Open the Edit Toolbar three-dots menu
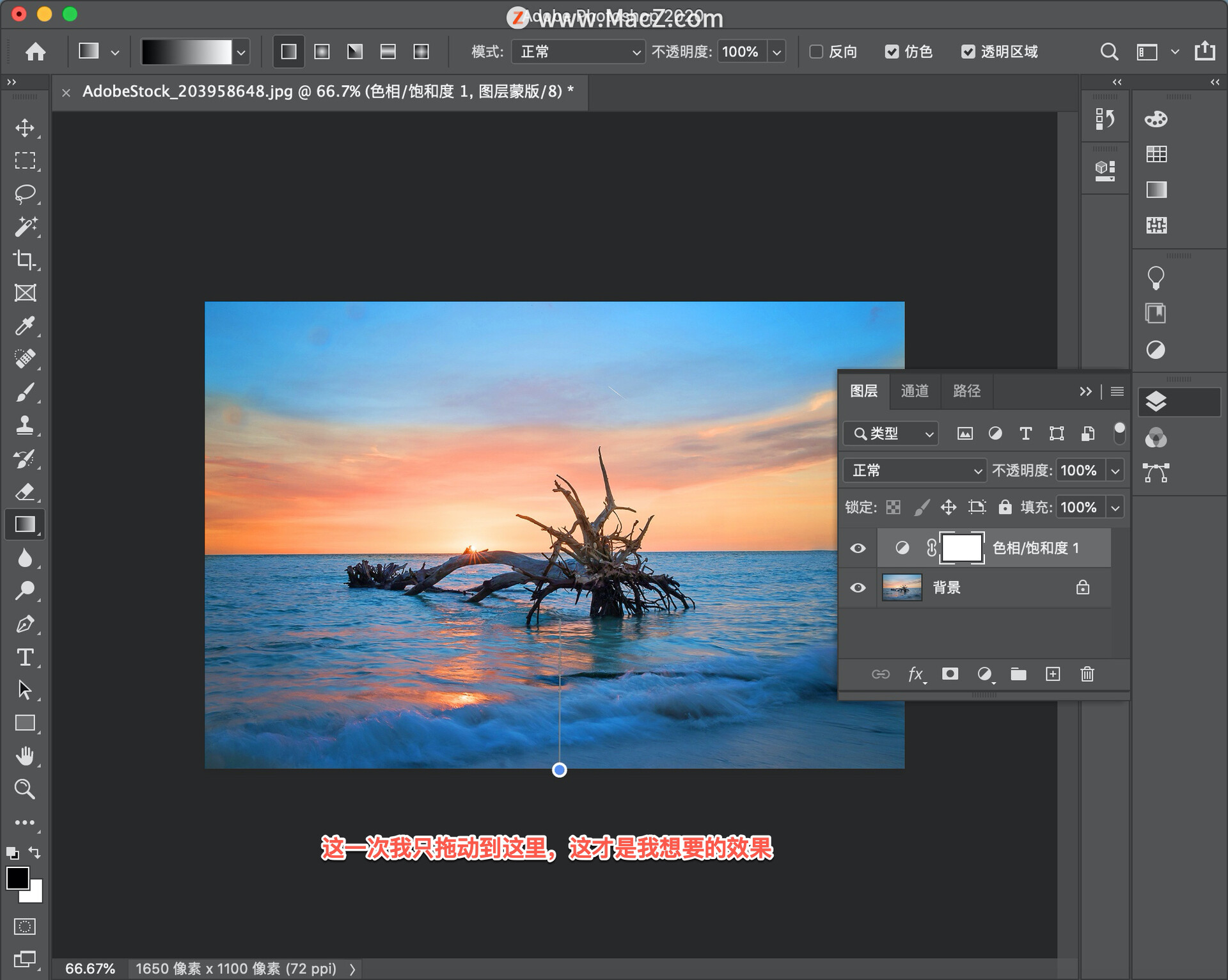Image resolution: width=1228 pixels, height=980 pixels. click(25, 823)
